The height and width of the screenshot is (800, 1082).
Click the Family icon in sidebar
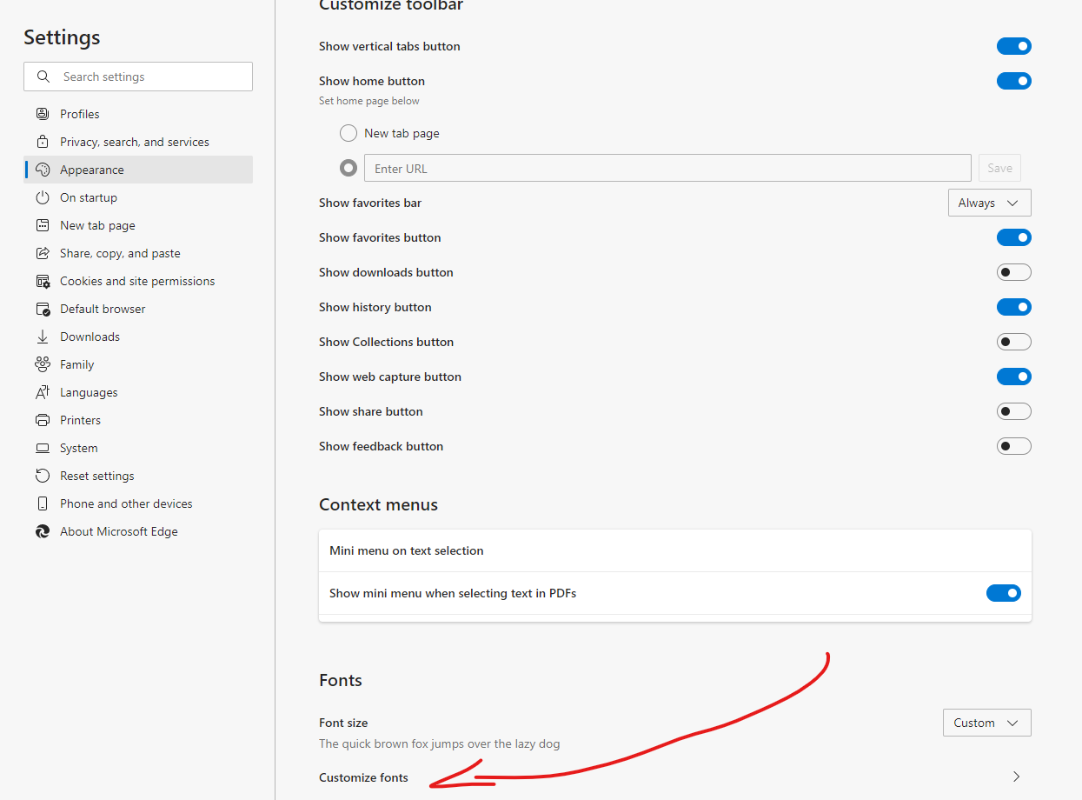tap(42, 365)
